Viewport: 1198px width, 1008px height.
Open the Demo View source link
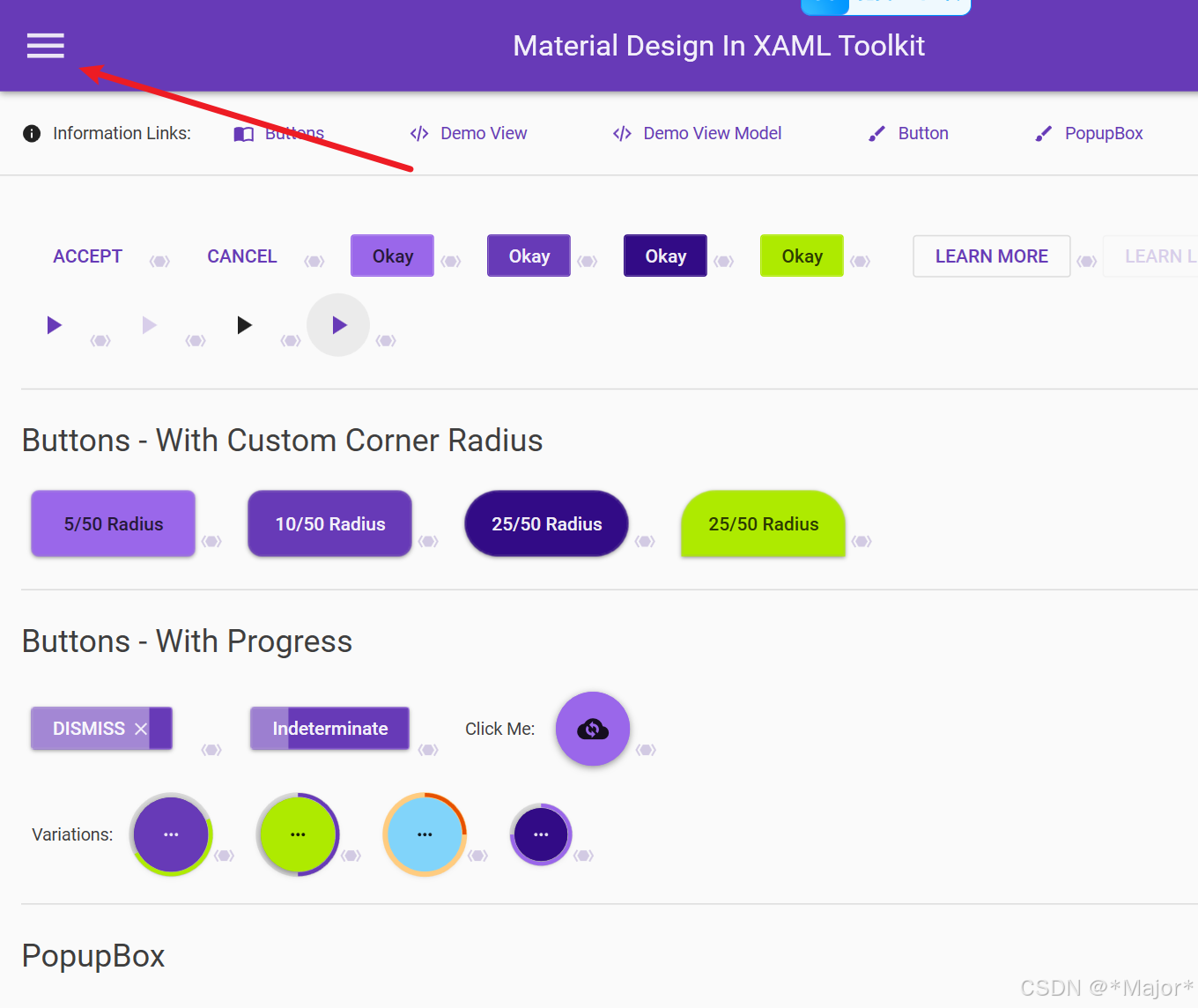click(468, 134)
